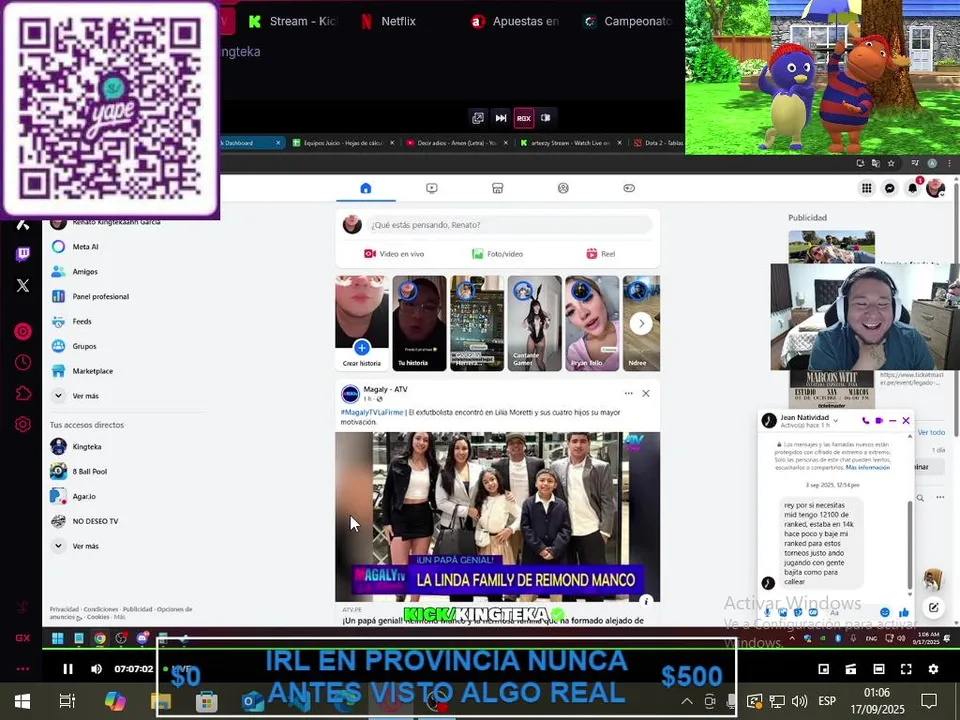
Task: Open the Facebook Gaming tab icon
Action: pos(629,188)
